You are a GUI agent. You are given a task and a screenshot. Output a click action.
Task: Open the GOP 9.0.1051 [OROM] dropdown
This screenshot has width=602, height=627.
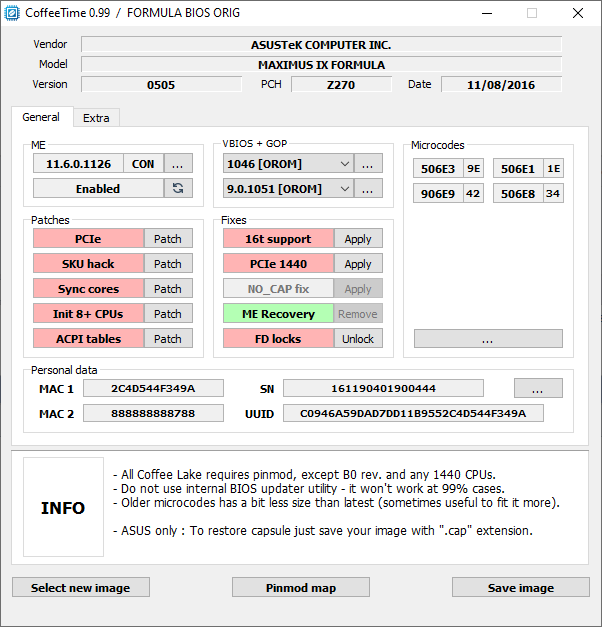point(288,188)
